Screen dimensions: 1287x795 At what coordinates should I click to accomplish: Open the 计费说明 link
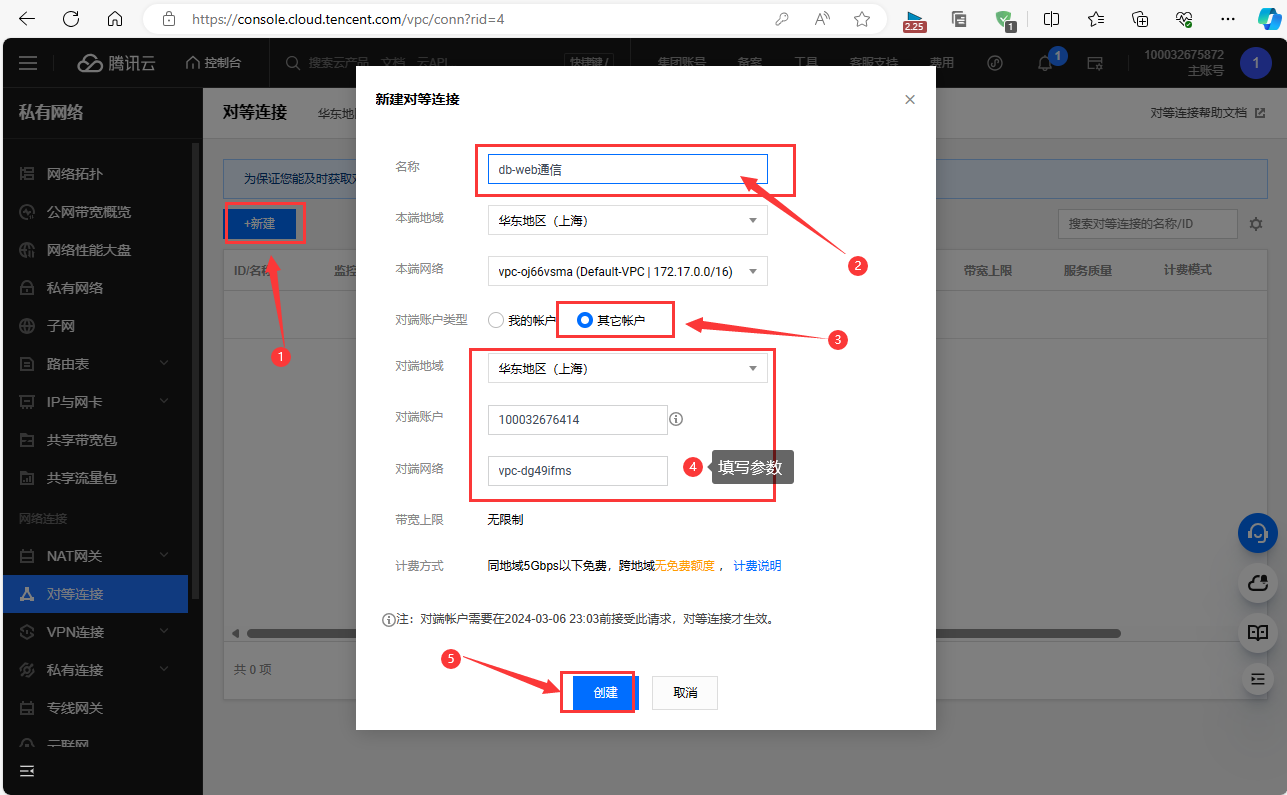pos(757,566)
